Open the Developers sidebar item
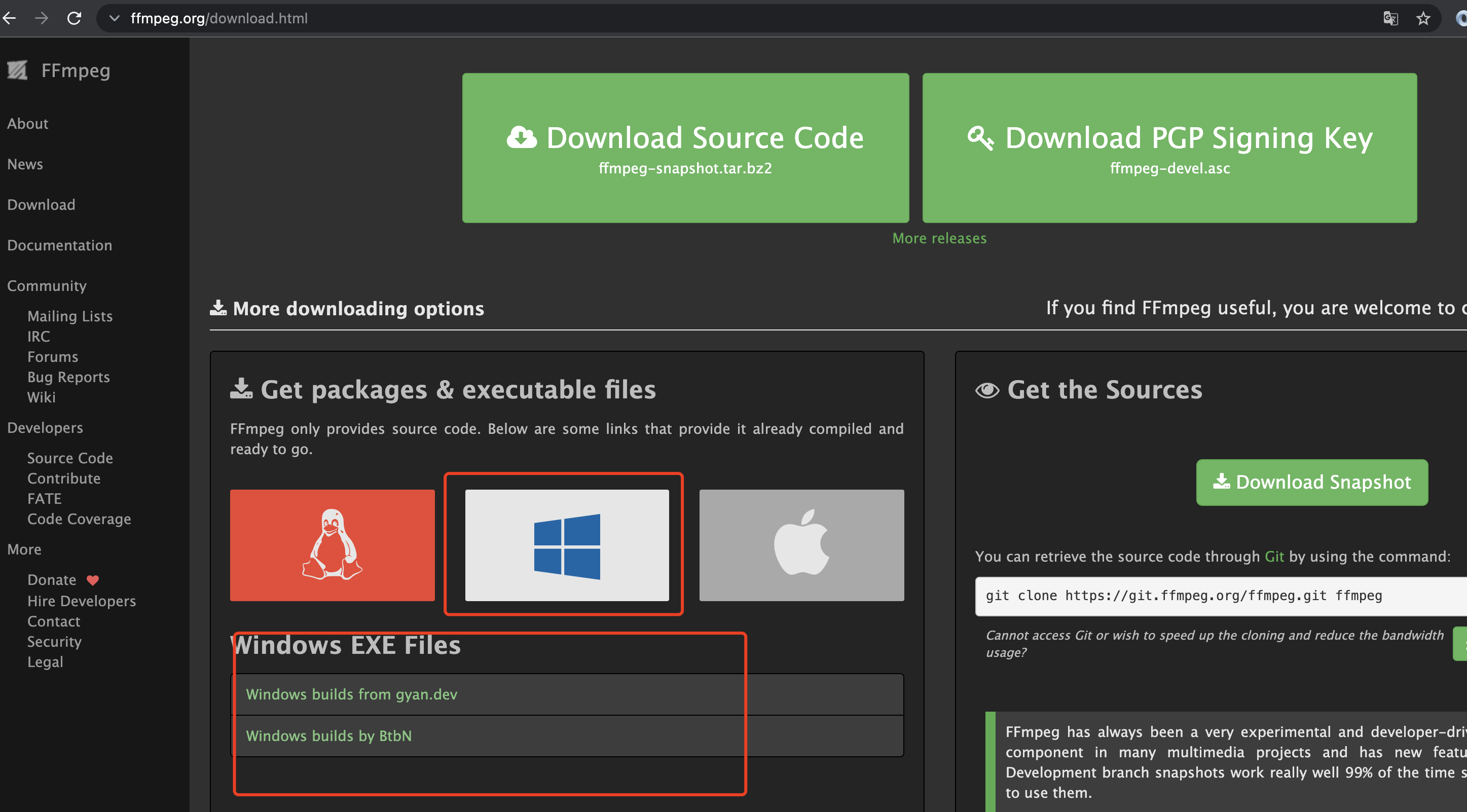1467x812 pixels. coord(45,428)
